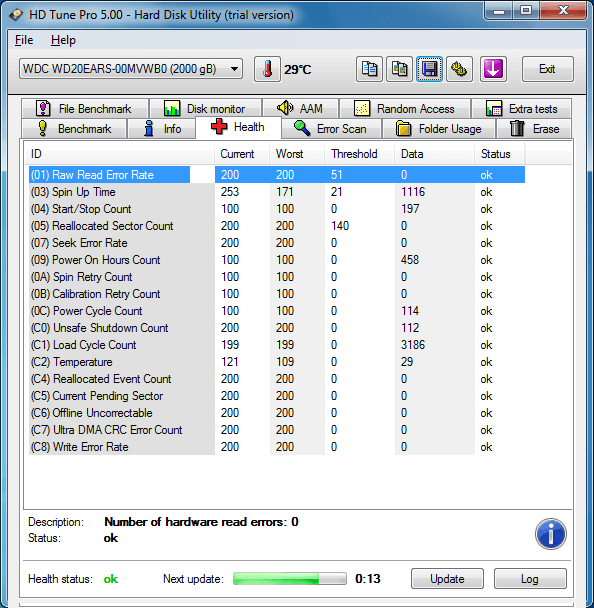This screenshot has width=594, height=608.
Task: Click the HD Tune title bar icon
Action: 16,15
